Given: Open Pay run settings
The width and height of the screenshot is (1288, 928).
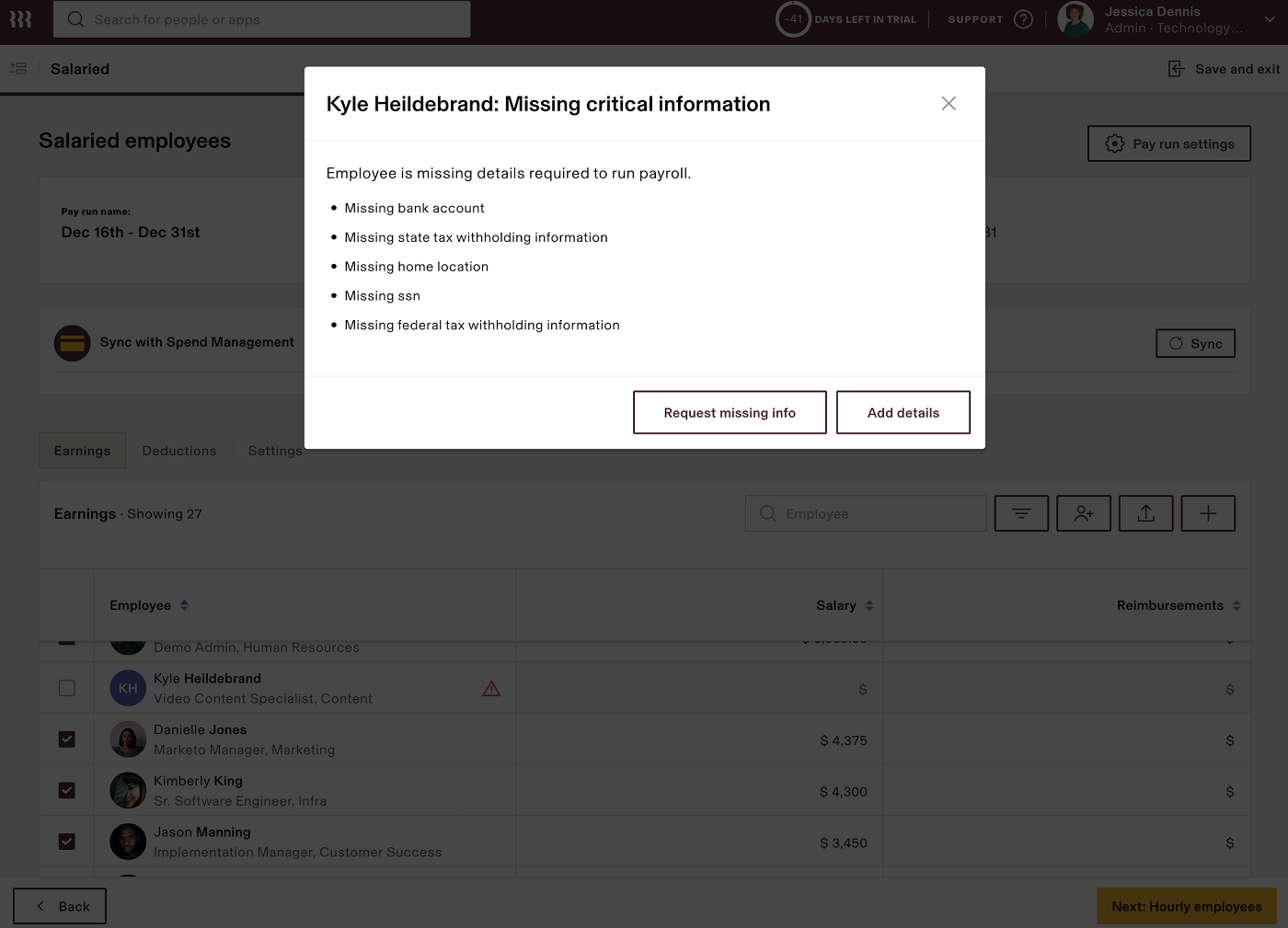Looking at the screenshot, I should 1168,143.
